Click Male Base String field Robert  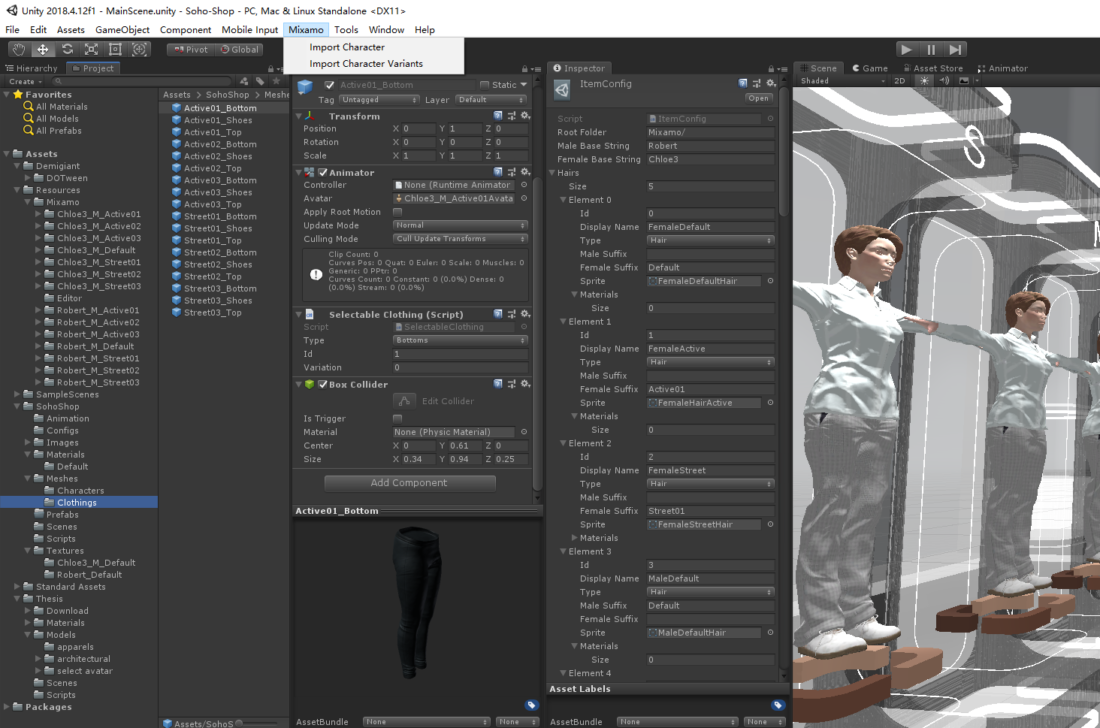[x=710, y=146]
